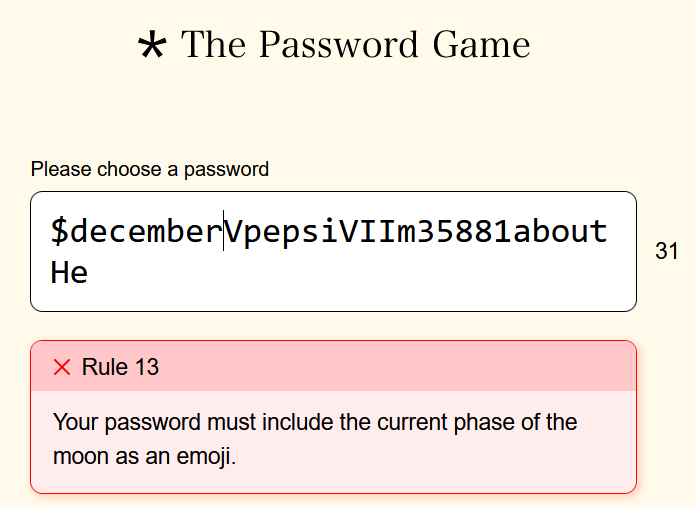Click the red X icon on Rule 13
This screenshot has height=507, width=696.
coord(62,367)
